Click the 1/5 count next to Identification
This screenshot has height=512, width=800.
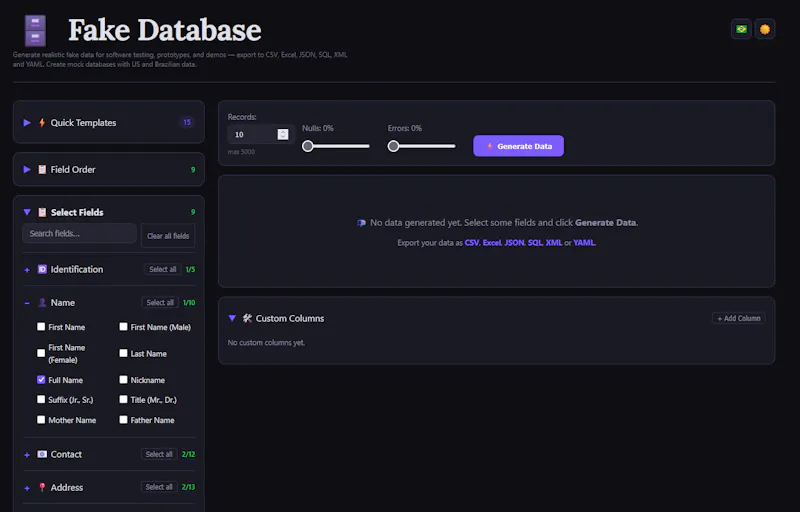click(x=190, y=269)
